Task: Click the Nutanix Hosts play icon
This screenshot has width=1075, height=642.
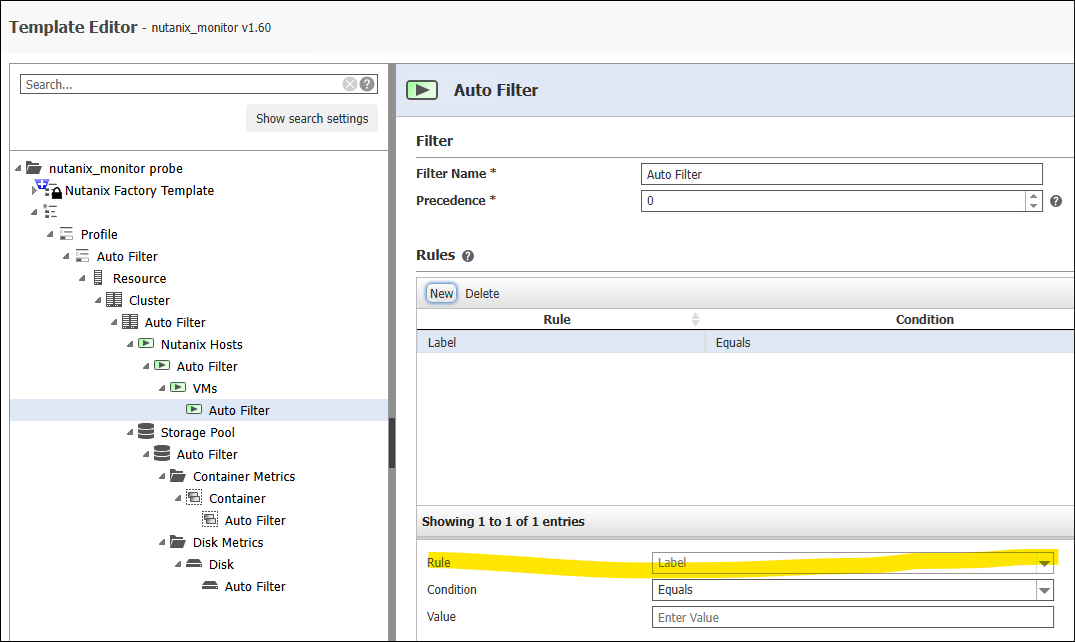Action: (x=146, y=344)
